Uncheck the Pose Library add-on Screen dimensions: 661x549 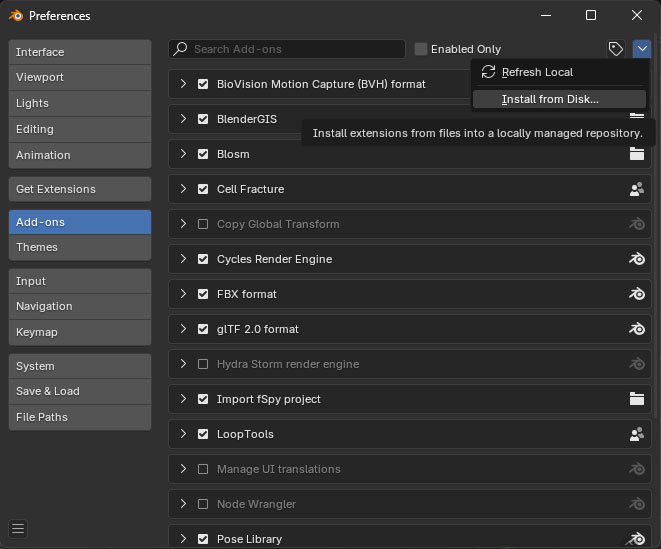pyautogui.click(x=203, y=539)
